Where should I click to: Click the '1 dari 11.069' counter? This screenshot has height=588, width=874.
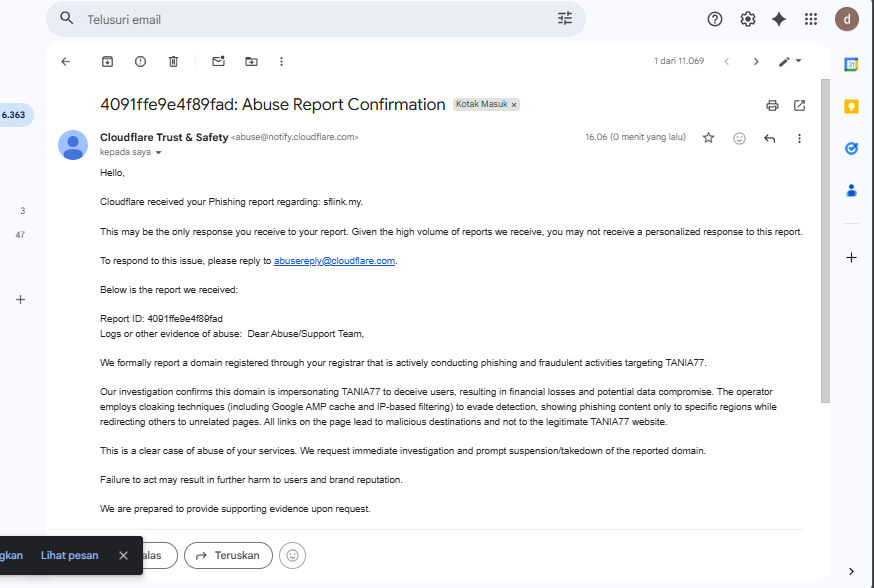pyautogui.click(x=678, y=61)
